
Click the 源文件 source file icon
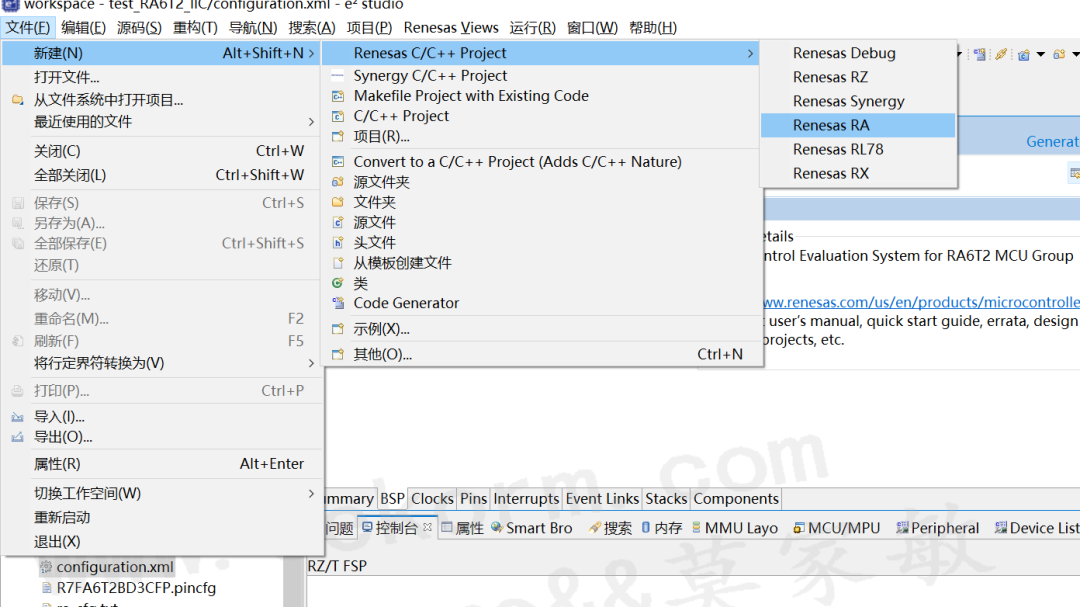pyautogui.click(x=338, y=223)
